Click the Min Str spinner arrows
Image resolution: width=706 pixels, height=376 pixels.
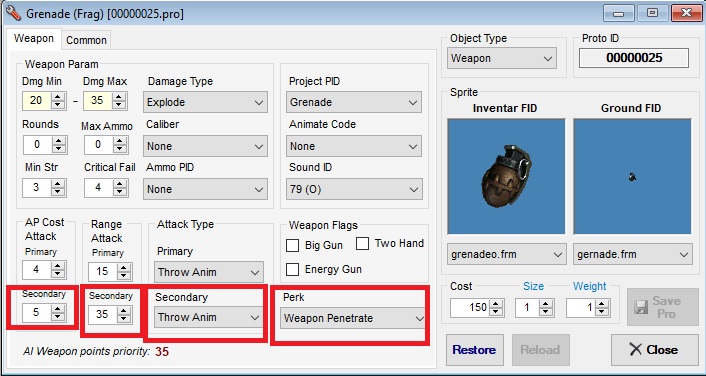(x=59, y=188)
